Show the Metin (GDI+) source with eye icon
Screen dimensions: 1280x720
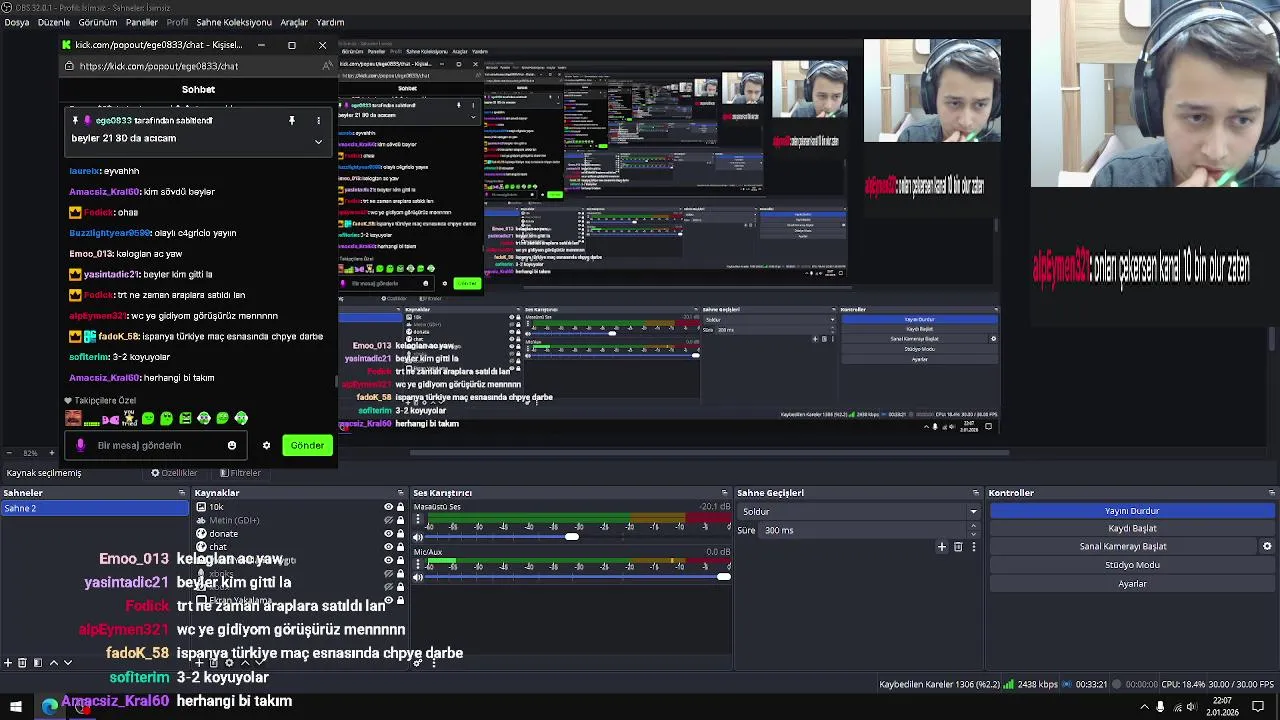(x=388, y=520)
